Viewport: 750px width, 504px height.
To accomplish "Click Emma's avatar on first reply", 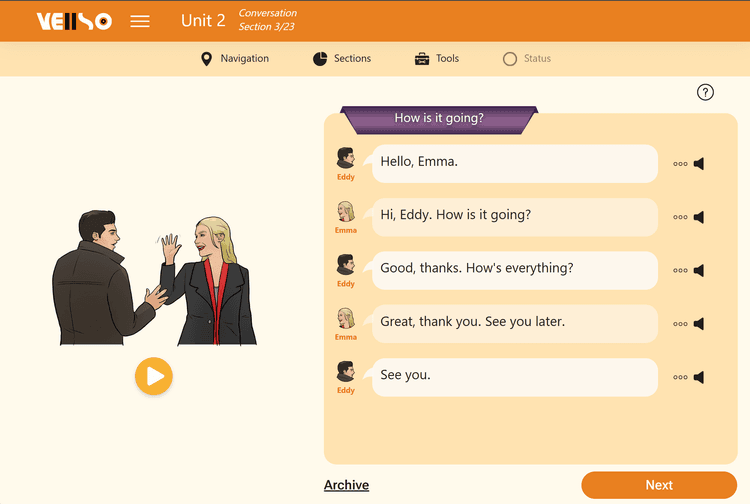I will pos(346,212).
